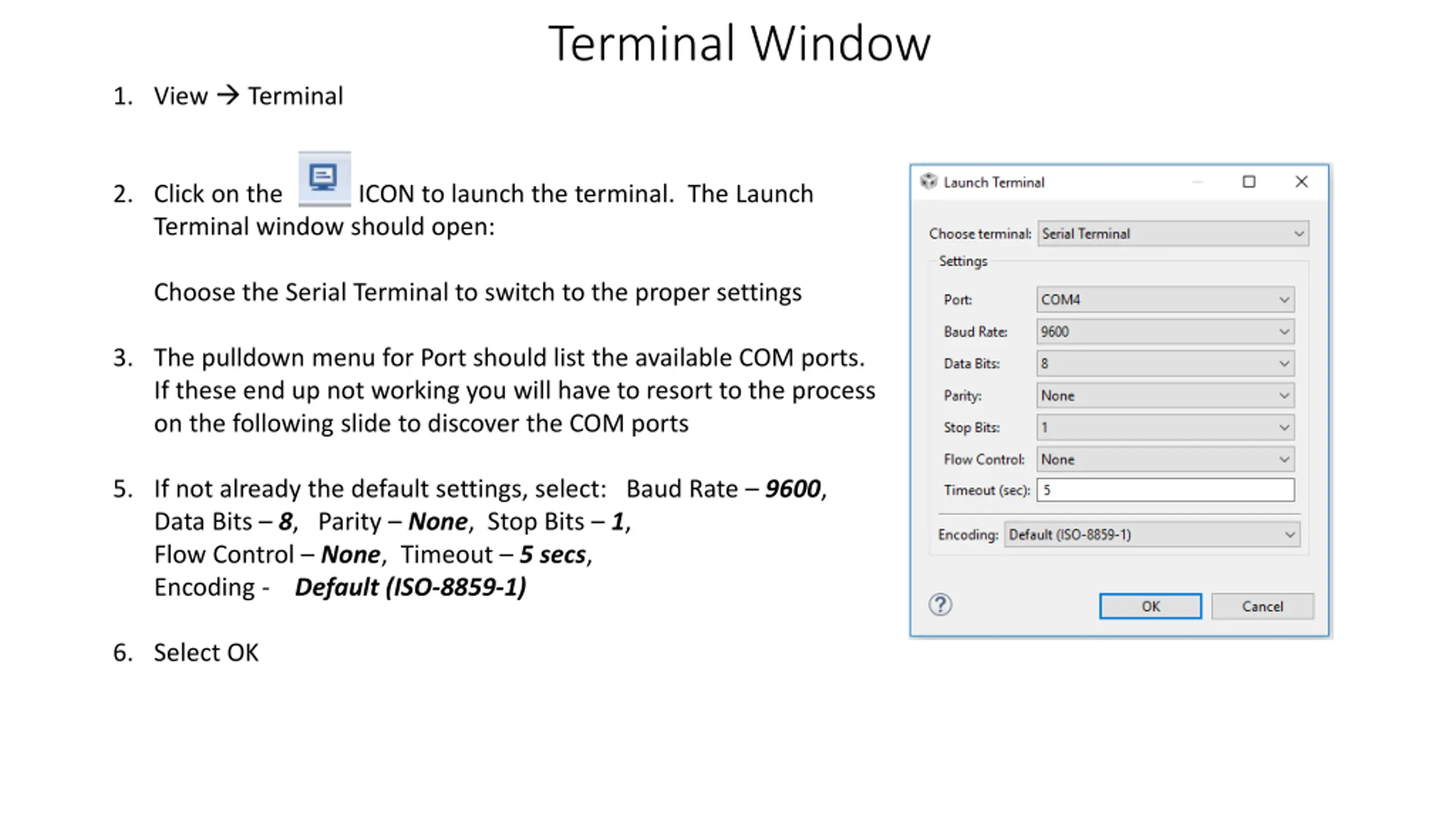The height and width of the screenshot is (819, 1456).
Task: Open the Parity dropdown
Action: [x=1165, y=396]
